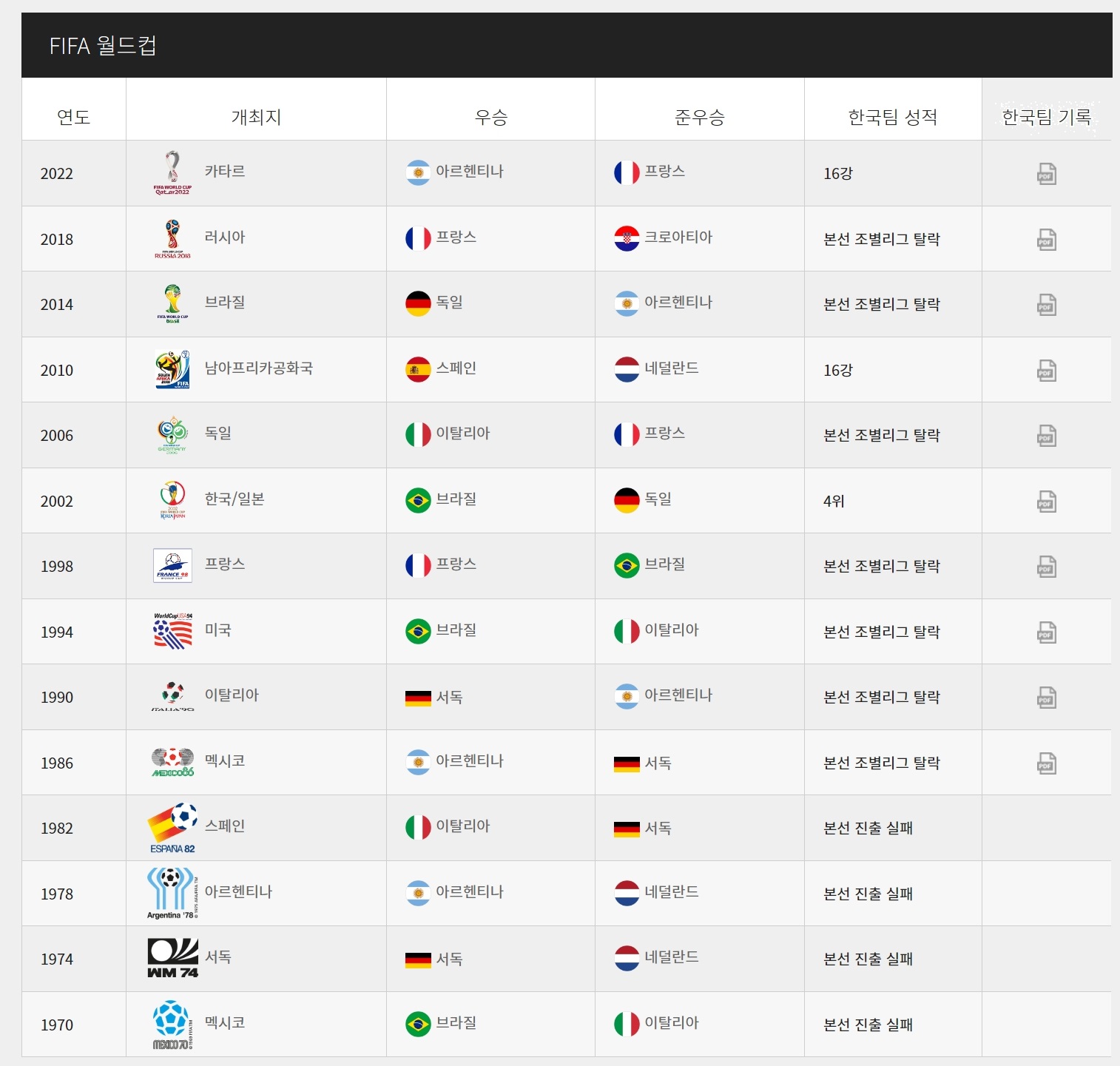Click Netherlands flag in 1978 runner-up cell
The width and height of the screenshot is (1120, 1066).
(x=627, y=893)
